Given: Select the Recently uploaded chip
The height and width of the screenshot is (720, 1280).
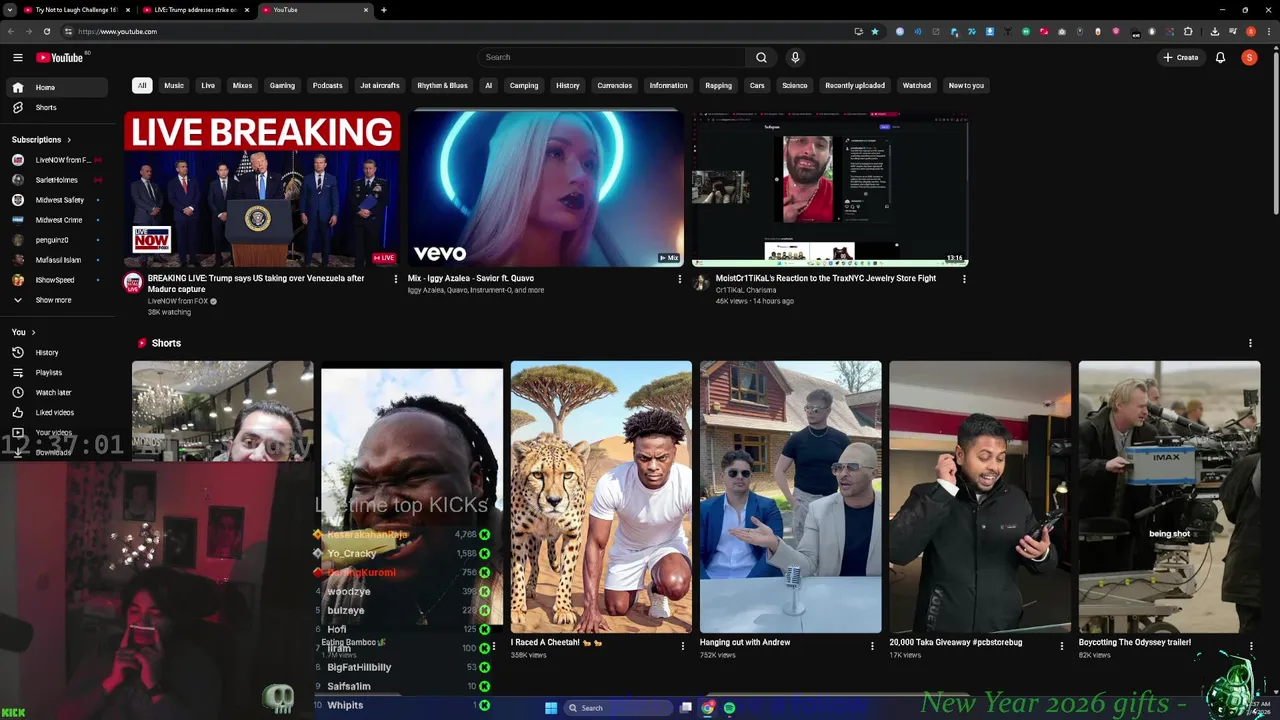Looking at the screenshot, I should pyautogui.click(x=855, y=85).
